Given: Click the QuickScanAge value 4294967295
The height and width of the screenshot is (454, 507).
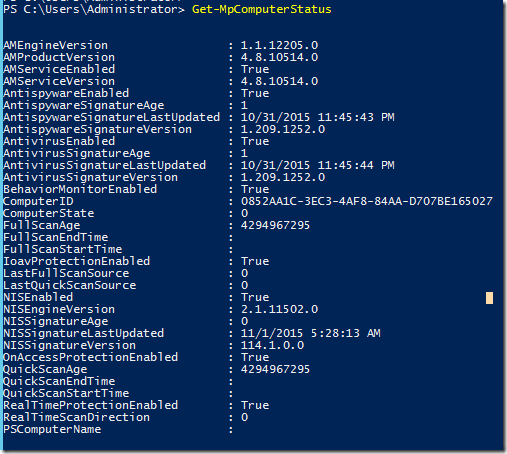Looking at the screenshot, I should (x=275, y=369).
